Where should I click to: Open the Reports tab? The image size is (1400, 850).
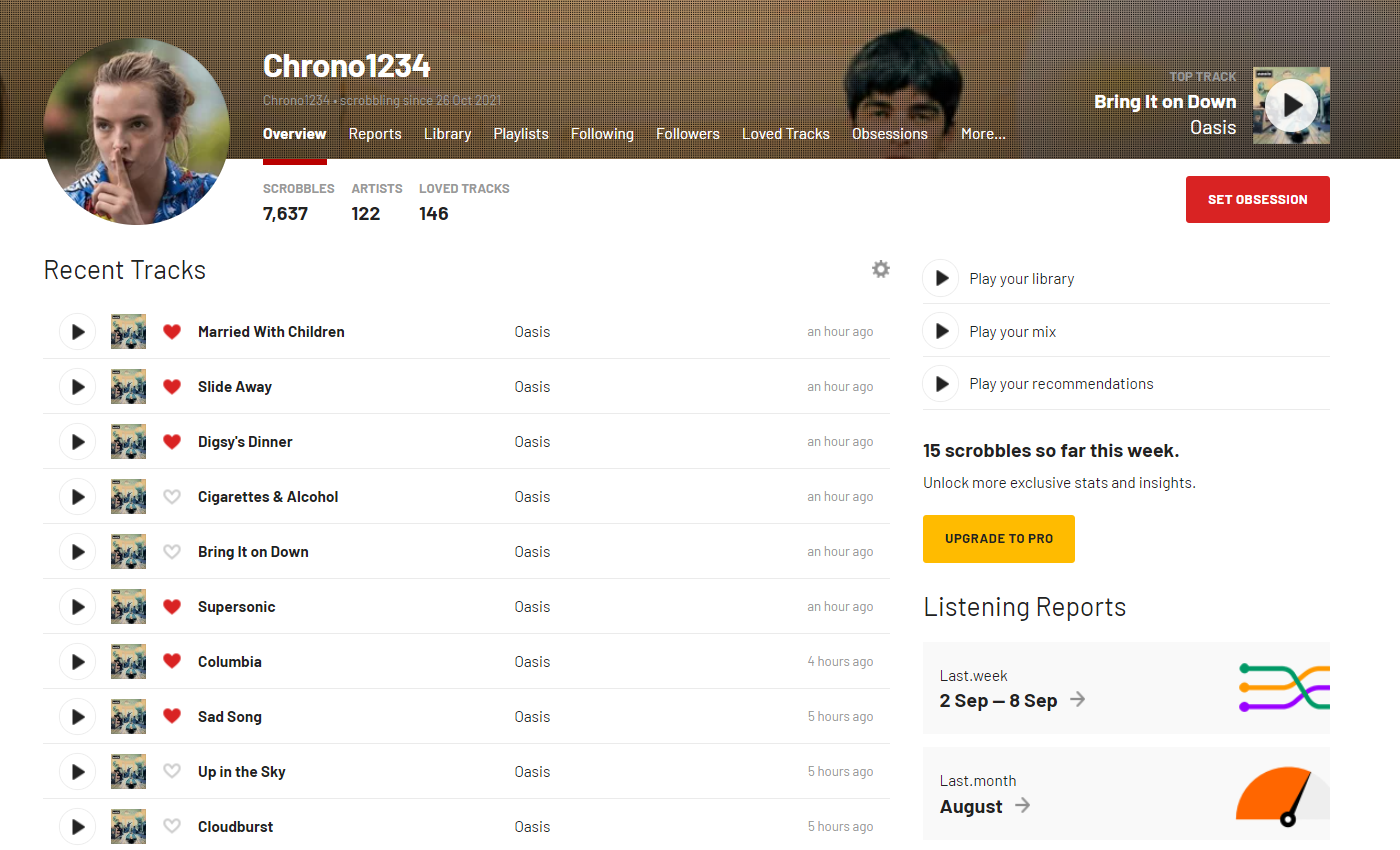(x=375, y=134)
